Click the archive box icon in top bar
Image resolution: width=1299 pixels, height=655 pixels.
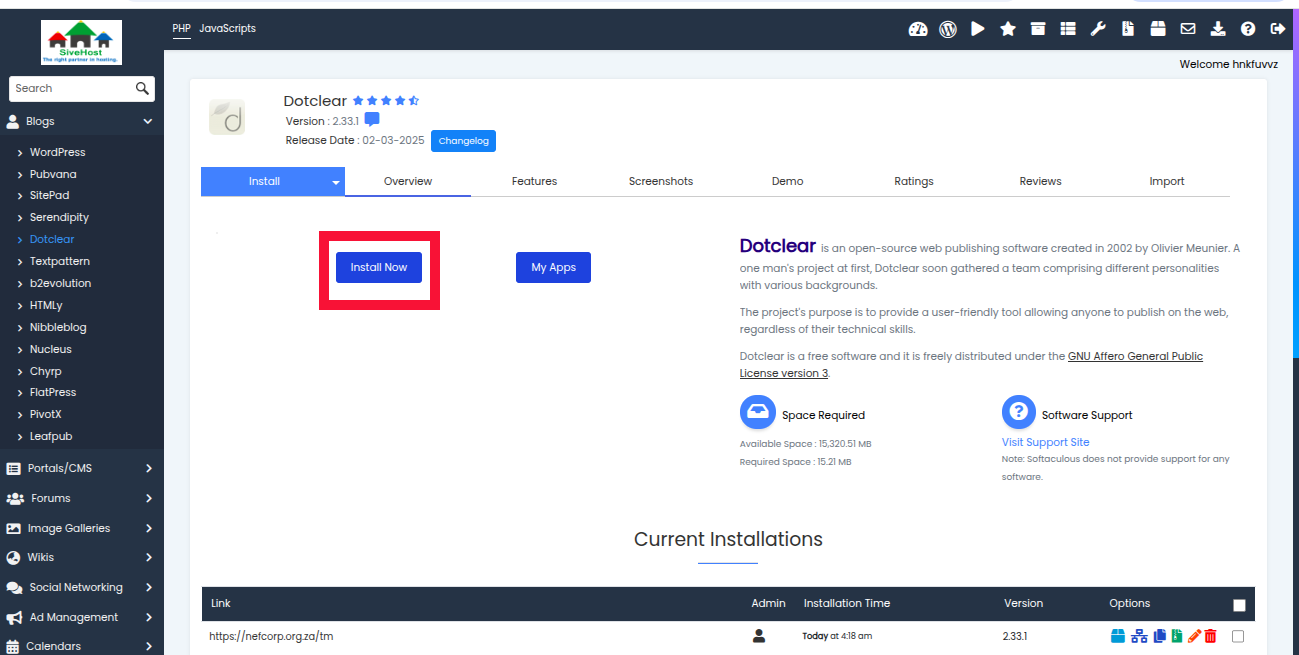pos(1038,29)
